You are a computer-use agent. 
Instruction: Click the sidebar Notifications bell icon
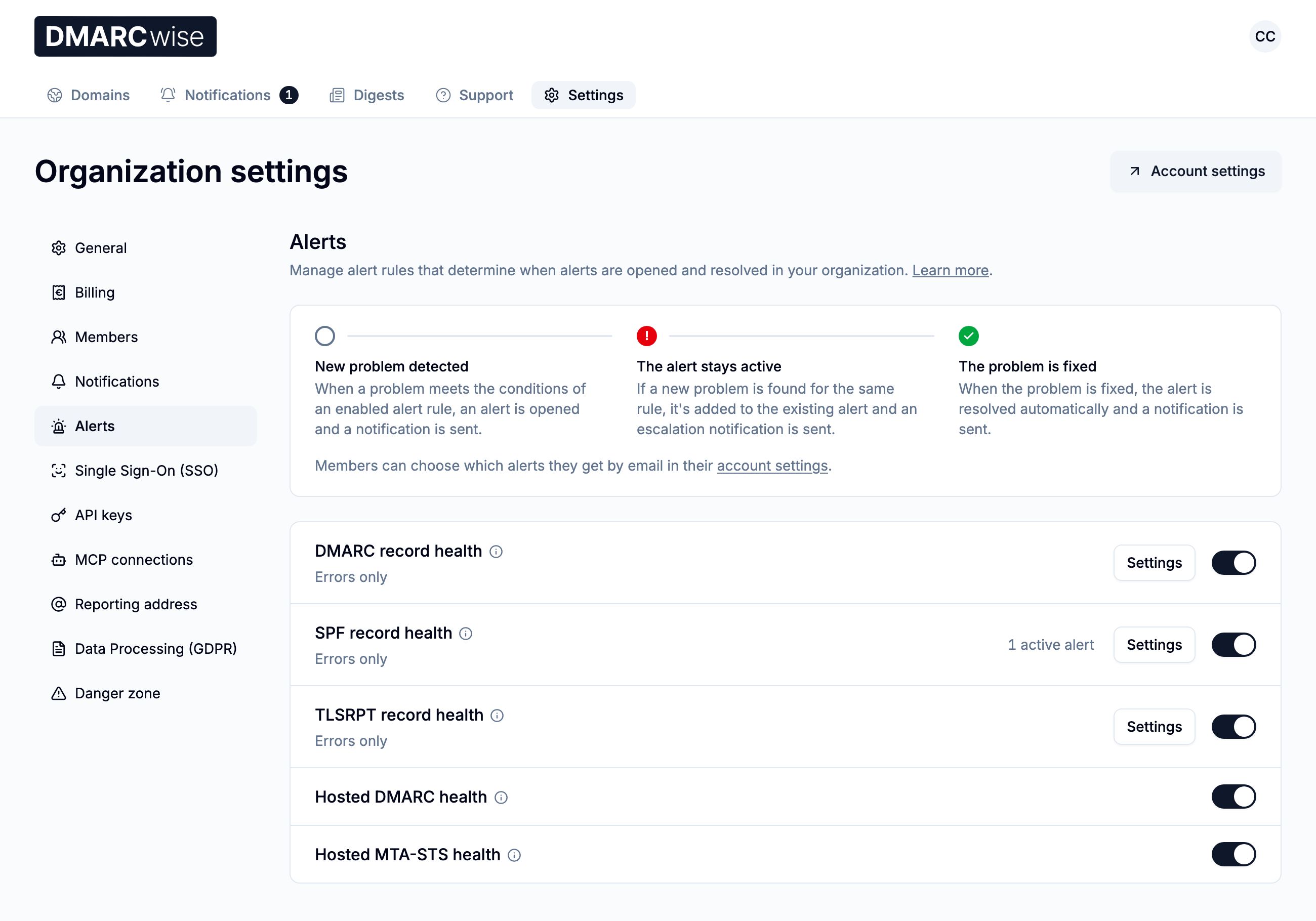pyautogui.click(x=59, y=382)
